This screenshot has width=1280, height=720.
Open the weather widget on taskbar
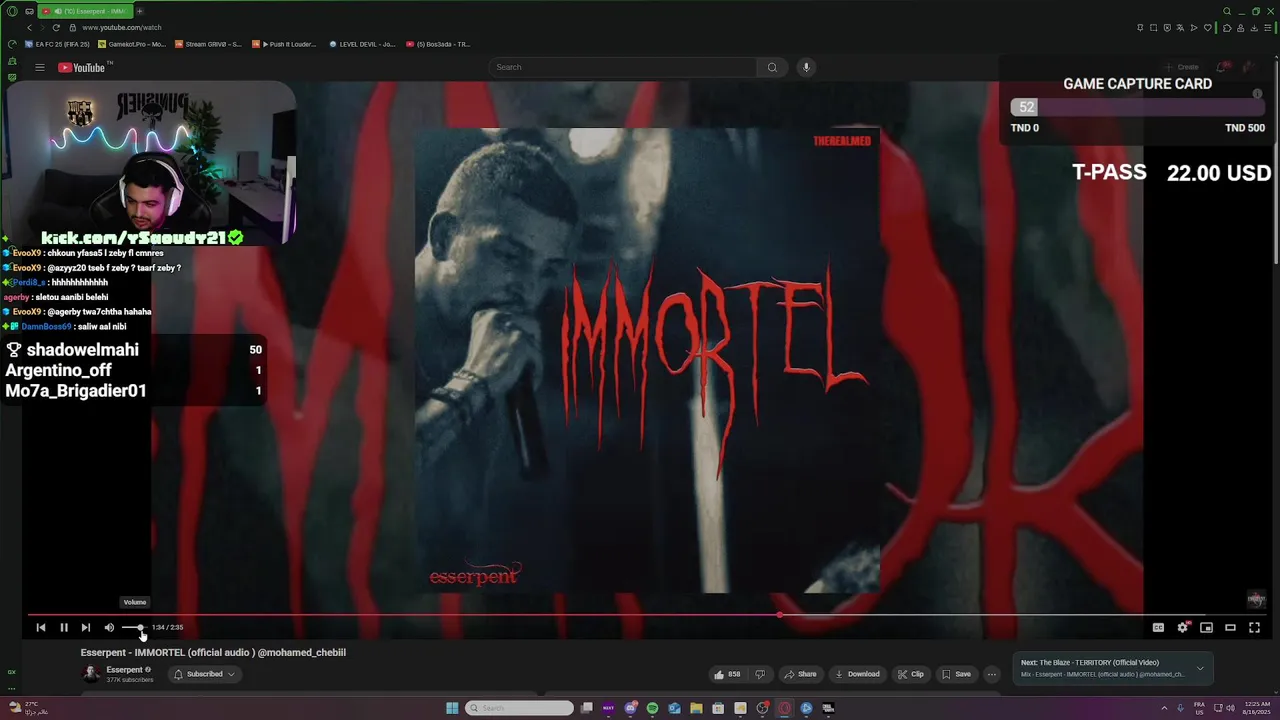click(26, 708)
